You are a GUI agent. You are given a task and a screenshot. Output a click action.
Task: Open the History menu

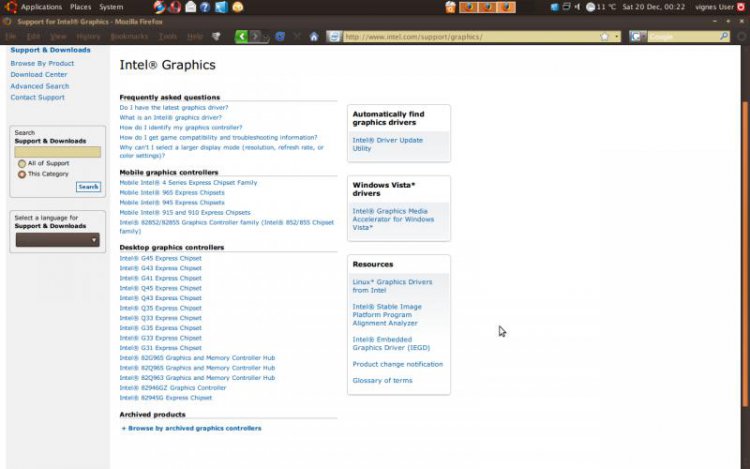tap(88, 36)
